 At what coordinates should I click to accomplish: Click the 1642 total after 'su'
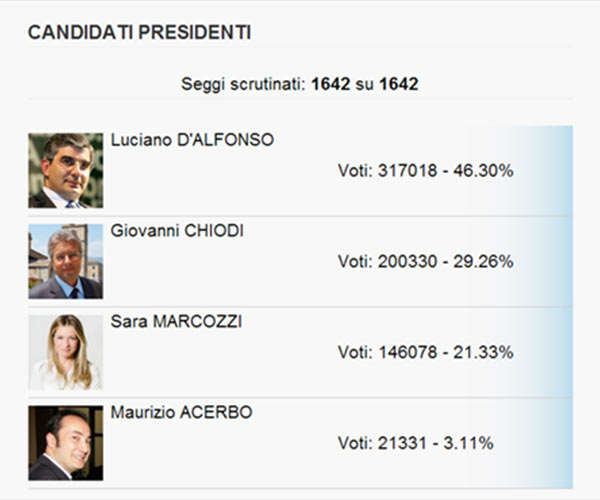[399, 84]
